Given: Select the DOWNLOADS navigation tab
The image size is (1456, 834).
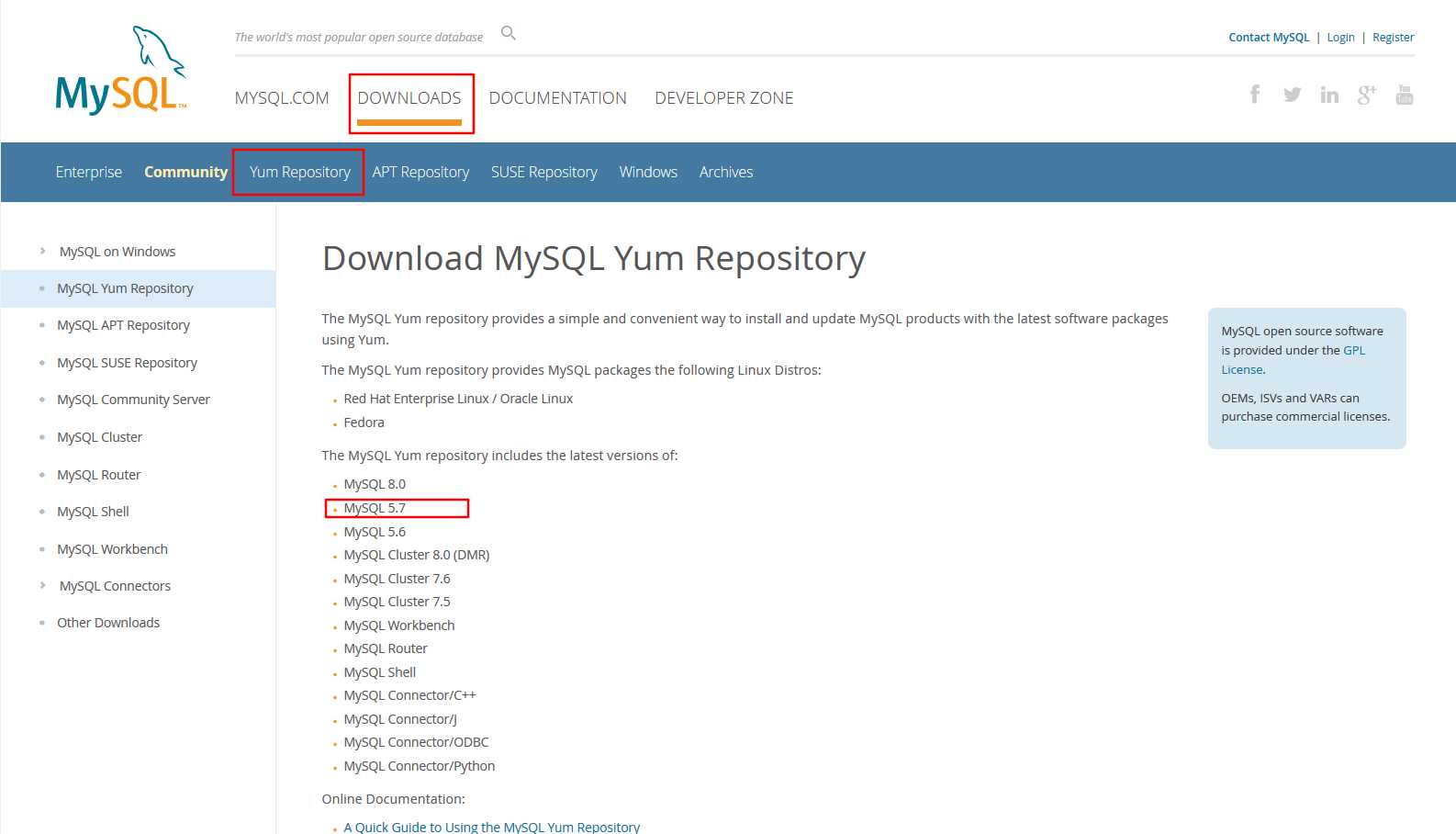Looking at the screenshot, I should point(409,98).
